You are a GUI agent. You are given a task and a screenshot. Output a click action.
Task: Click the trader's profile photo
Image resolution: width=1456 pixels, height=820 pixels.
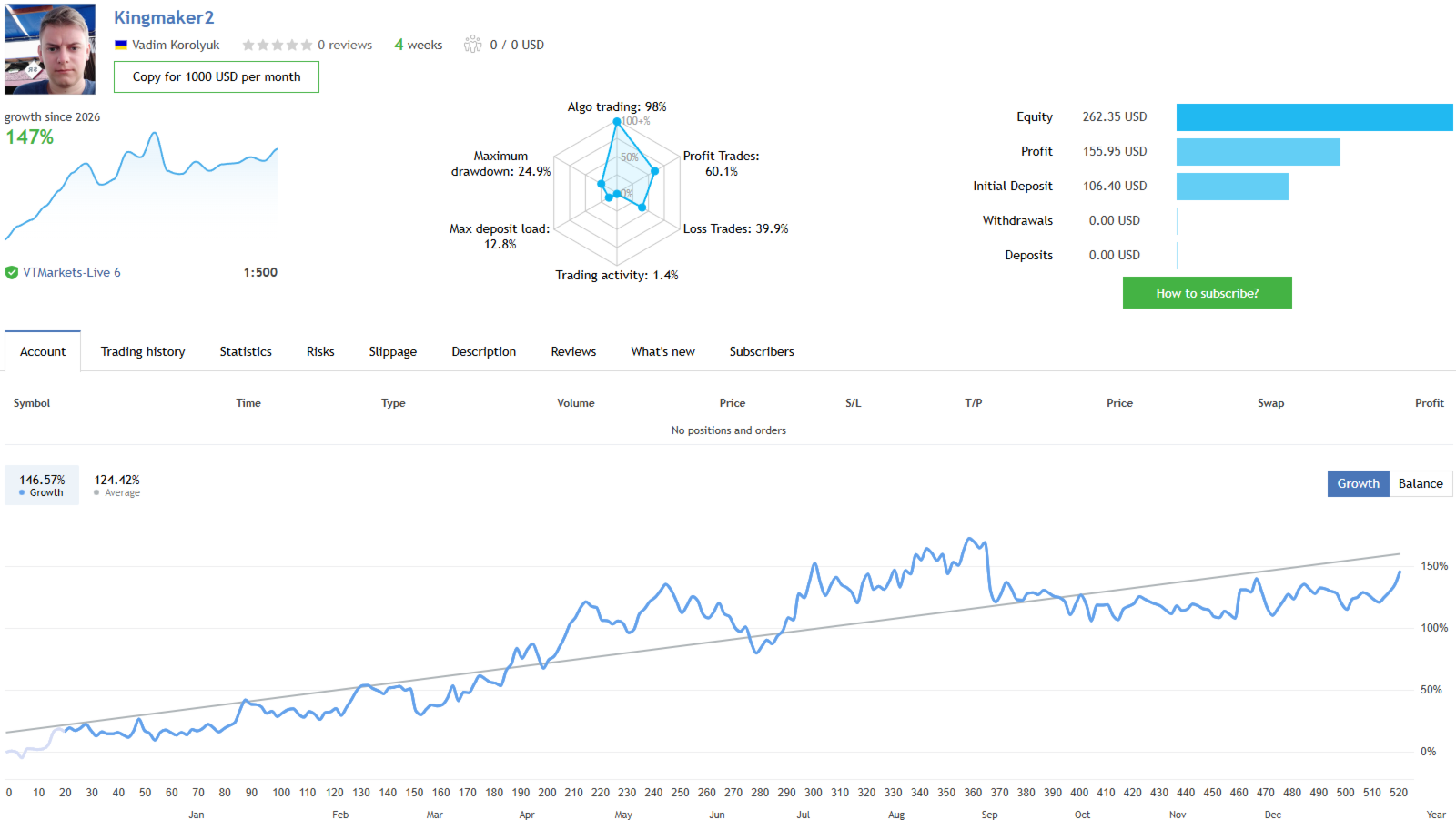point(50,49)
